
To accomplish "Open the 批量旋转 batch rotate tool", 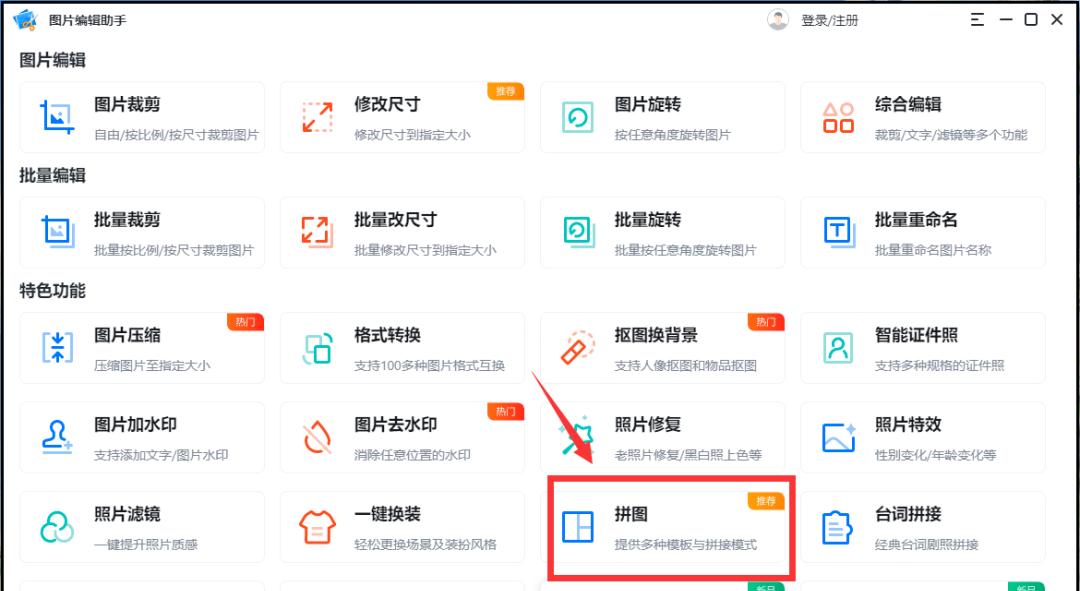I will point(577,232).
